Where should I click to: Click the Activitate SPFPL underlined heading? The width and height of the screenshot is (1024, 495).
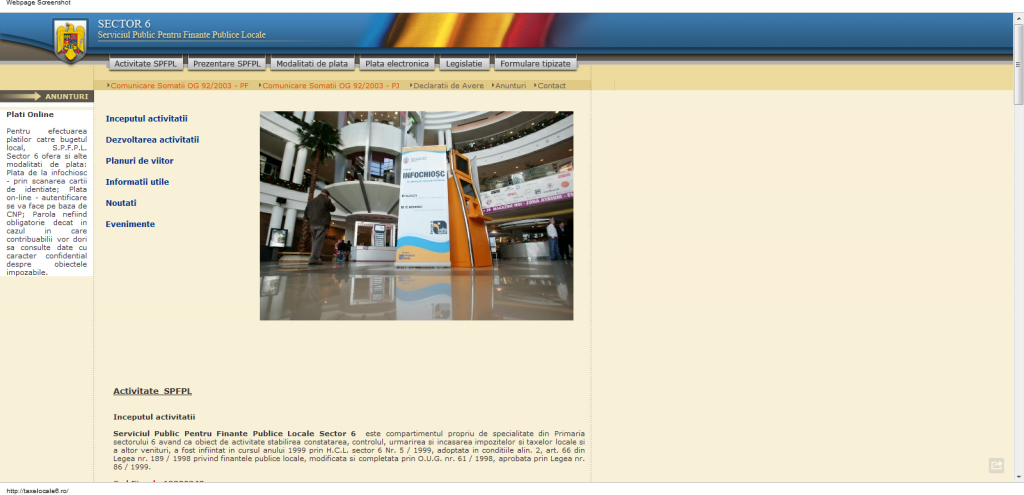152,391
